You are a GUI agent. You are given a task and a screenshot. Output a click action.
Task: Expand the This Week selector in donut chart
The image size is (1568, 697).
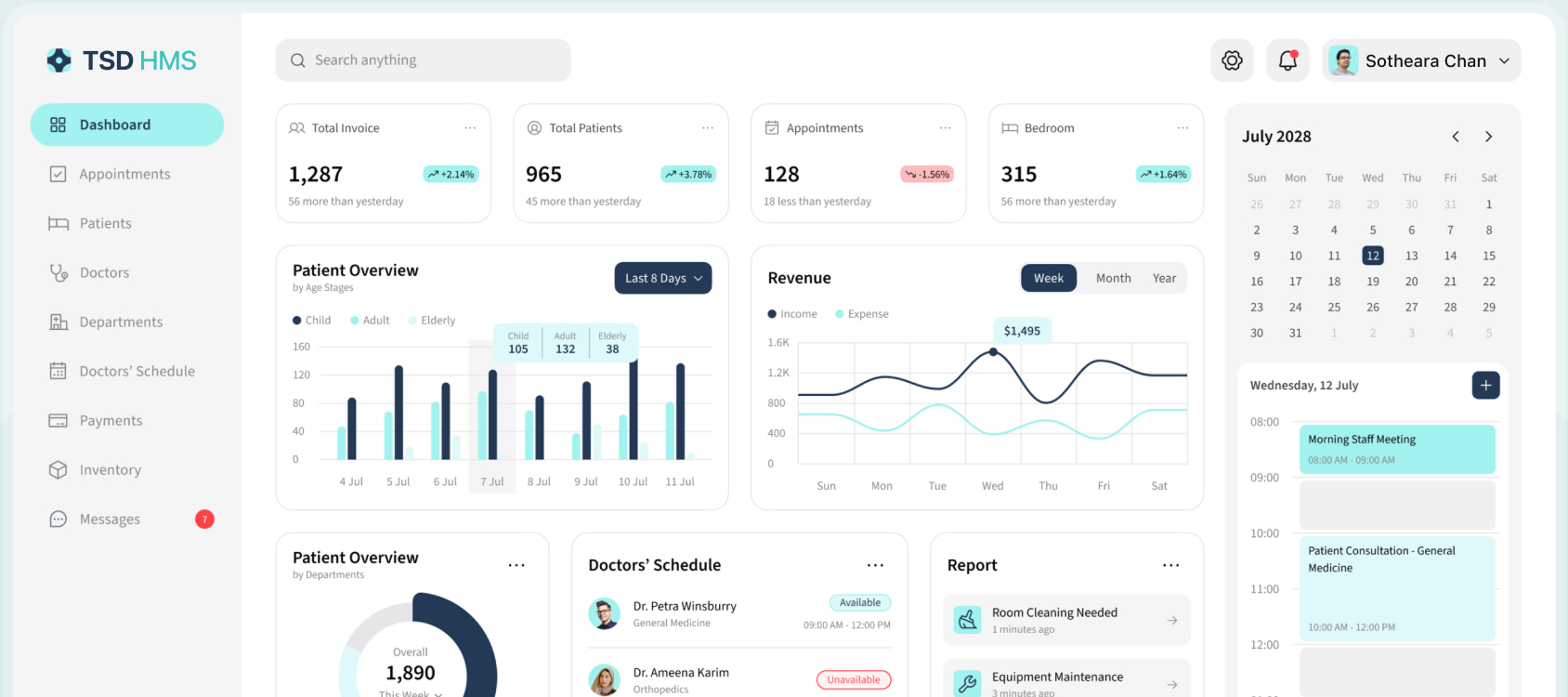411,693
